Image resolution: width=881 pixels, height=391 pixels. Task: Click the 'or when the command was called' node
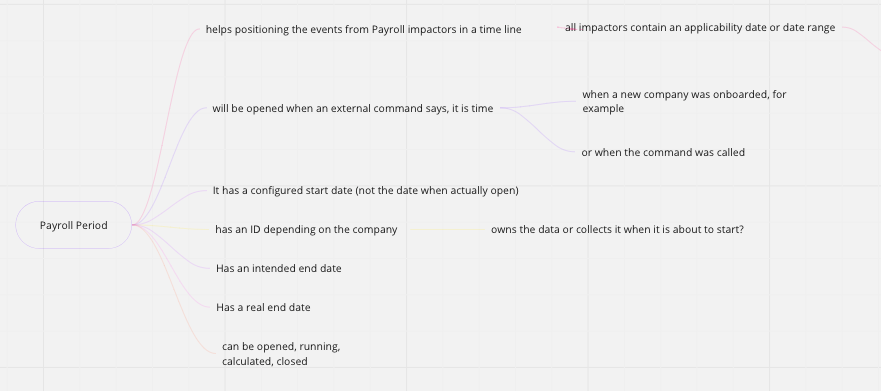click(x=663, y=152)
